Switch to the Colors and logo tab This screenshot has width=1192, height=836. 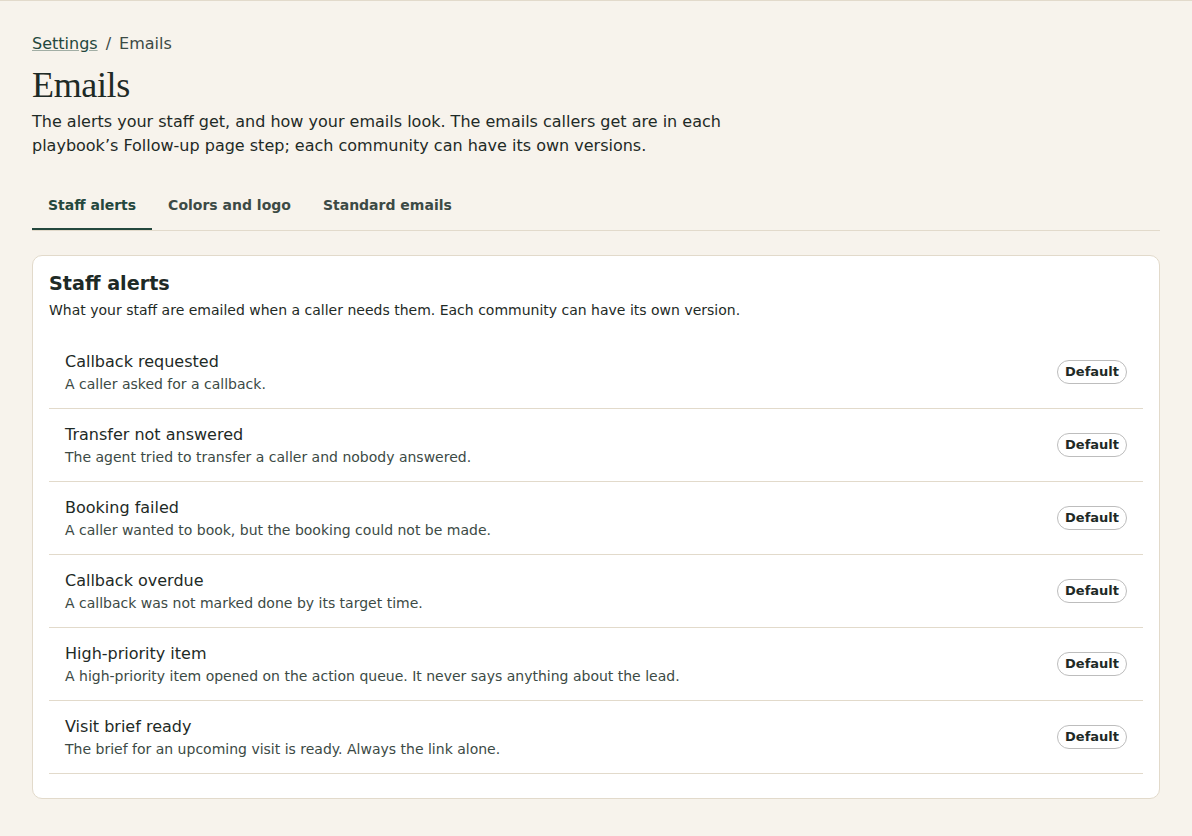click(230, 205)
